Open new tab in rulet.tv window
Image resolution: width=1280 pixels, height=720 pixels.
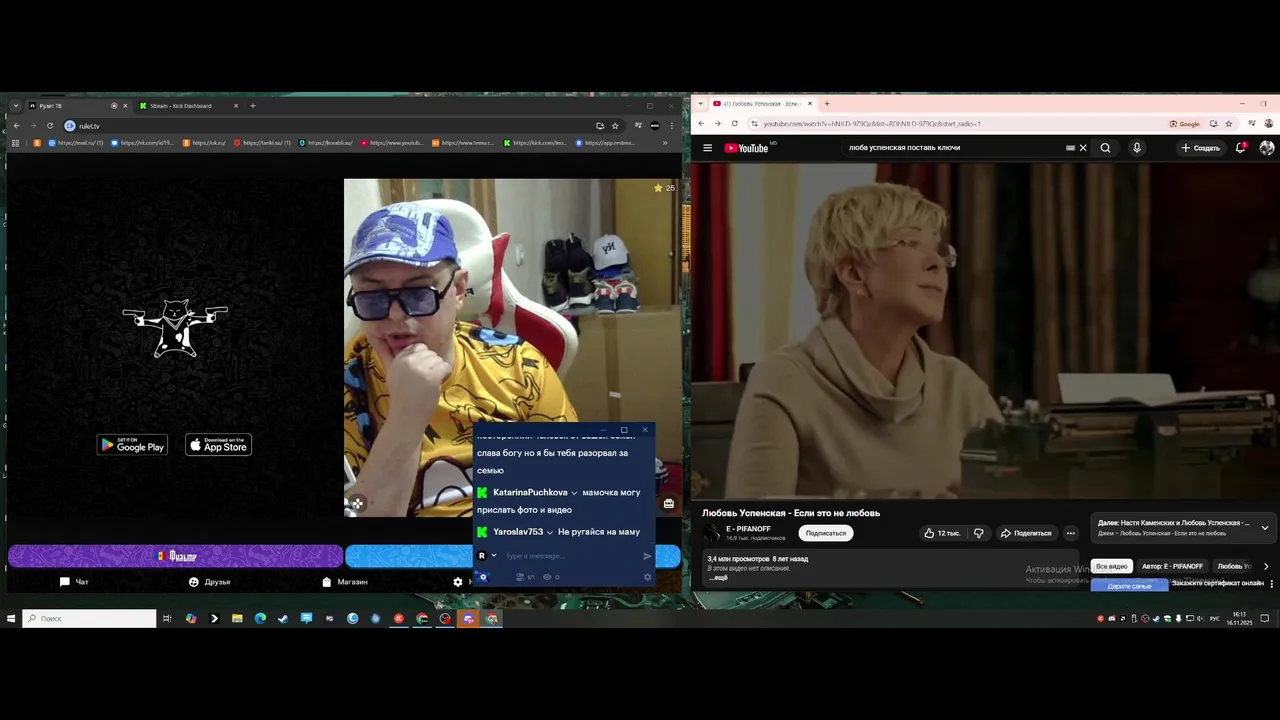pos(253,106)
